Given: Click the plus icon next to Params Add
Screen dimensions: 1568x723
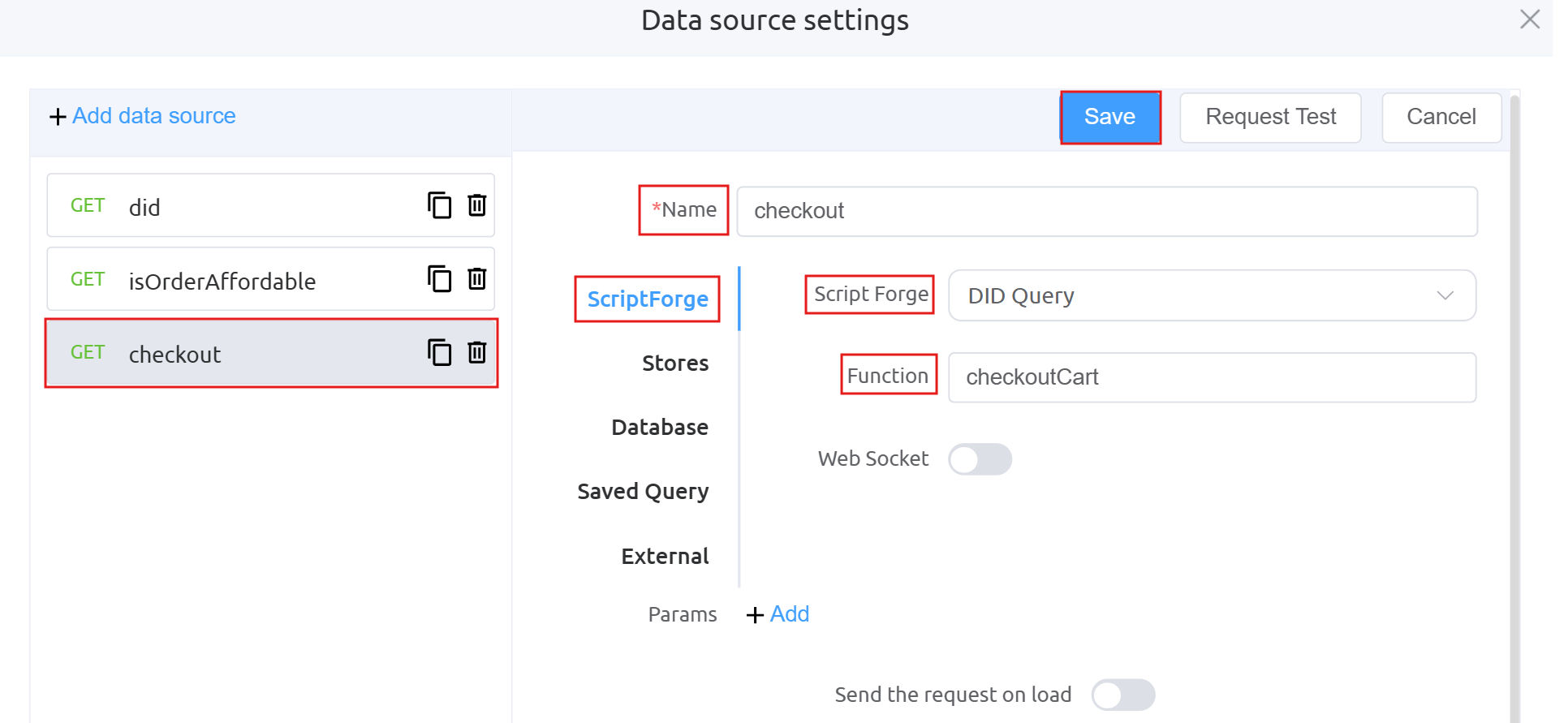Looking at the screenshot, I should [x=755, y=615].
